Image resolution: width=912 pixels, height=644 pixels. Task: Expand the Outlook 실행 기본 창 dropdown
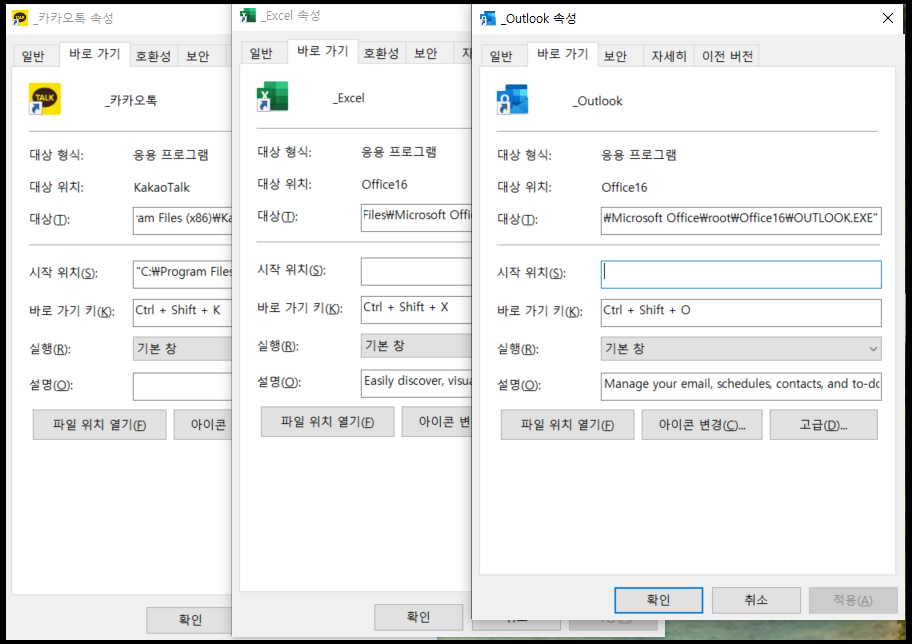click(x=741, y=349)
